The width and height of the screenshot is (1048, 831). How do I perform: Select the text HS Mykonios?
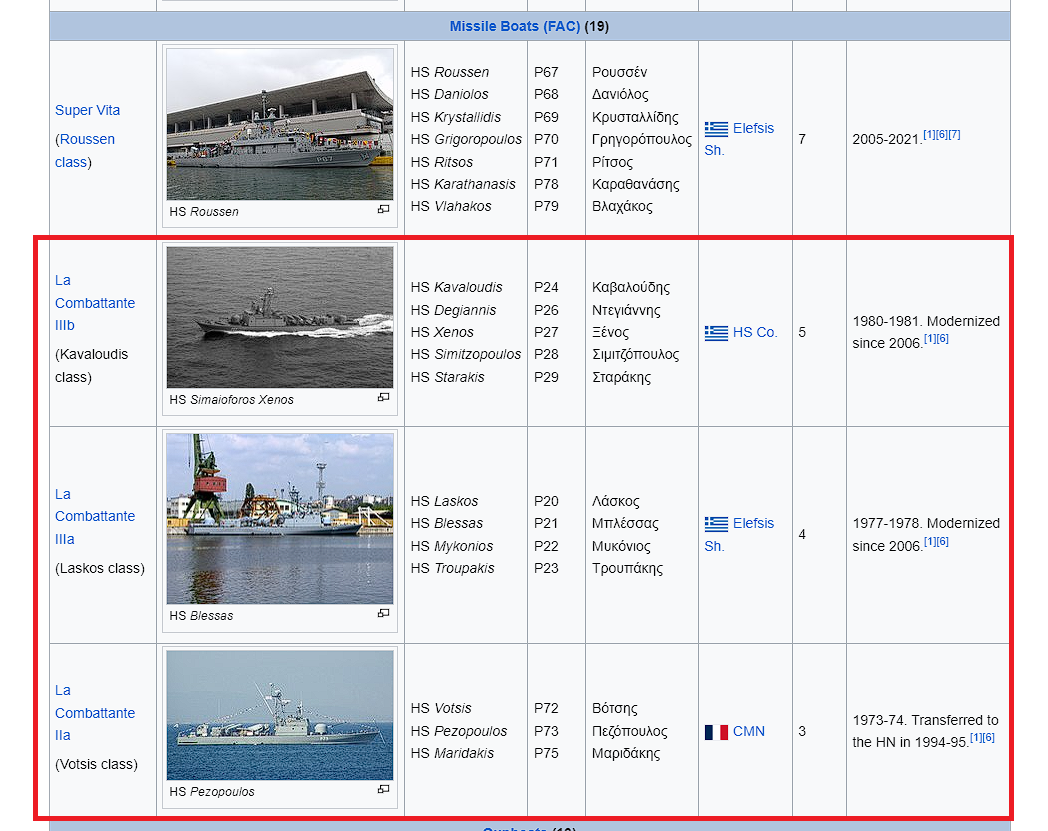(452, 546)
